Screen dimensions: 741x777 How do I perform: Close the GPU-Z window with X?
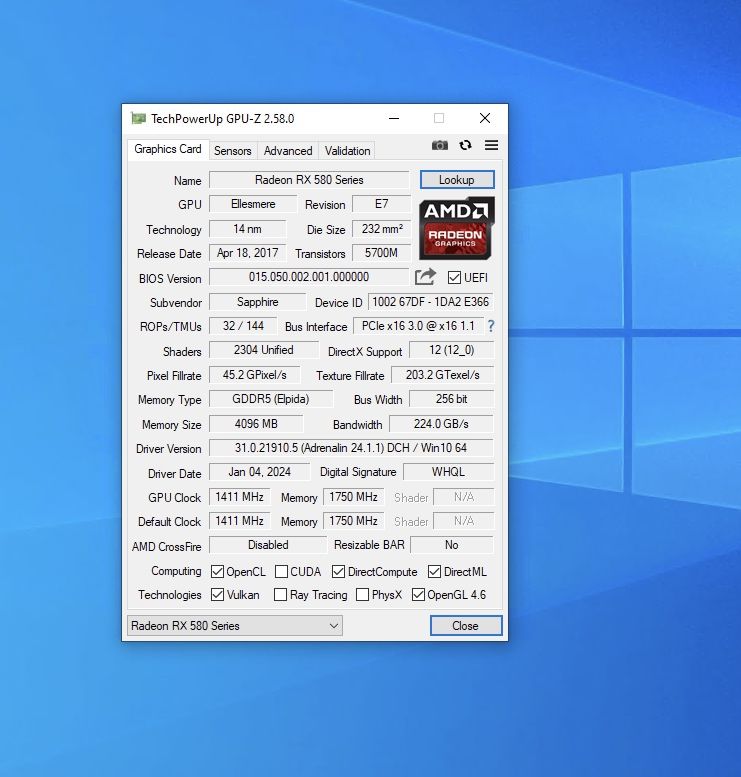485,118
